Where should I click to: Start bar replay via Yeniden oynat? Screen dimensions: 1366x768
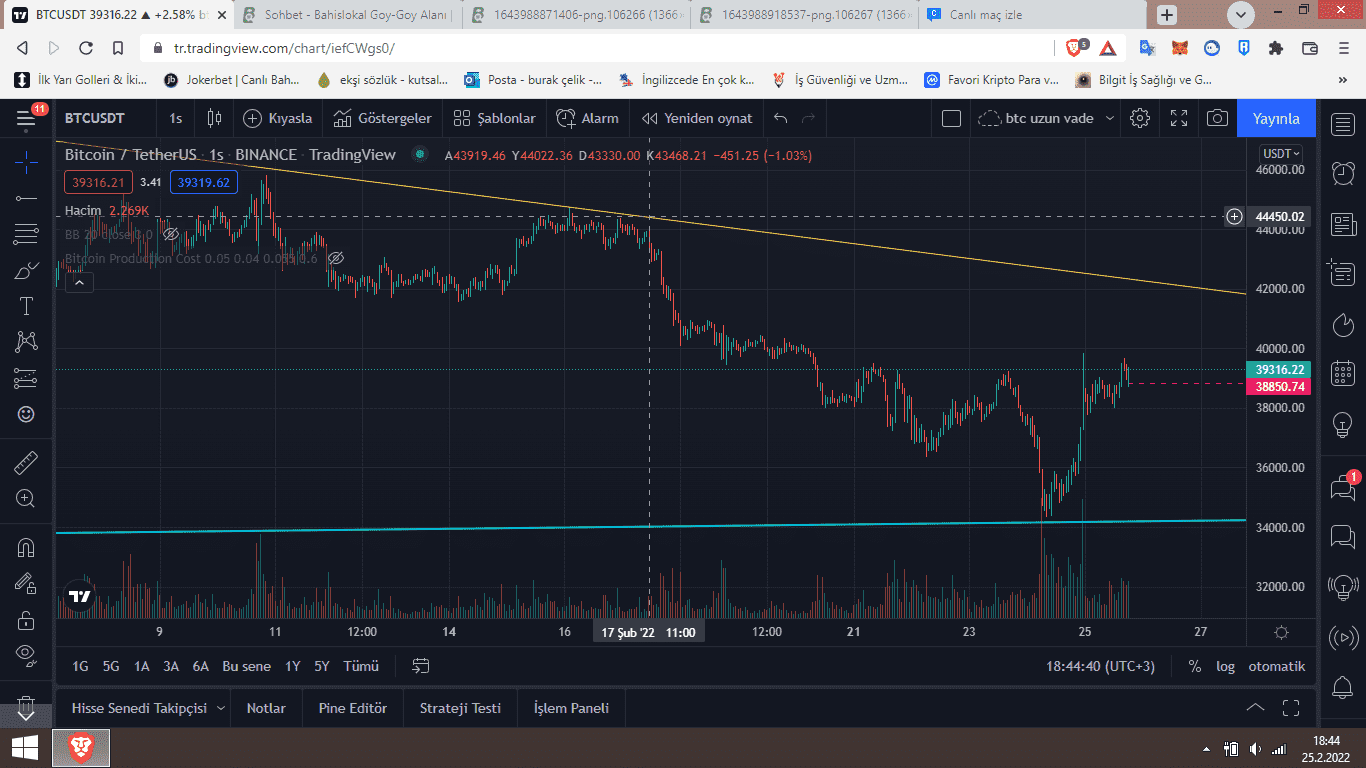(x=697, y=118)
